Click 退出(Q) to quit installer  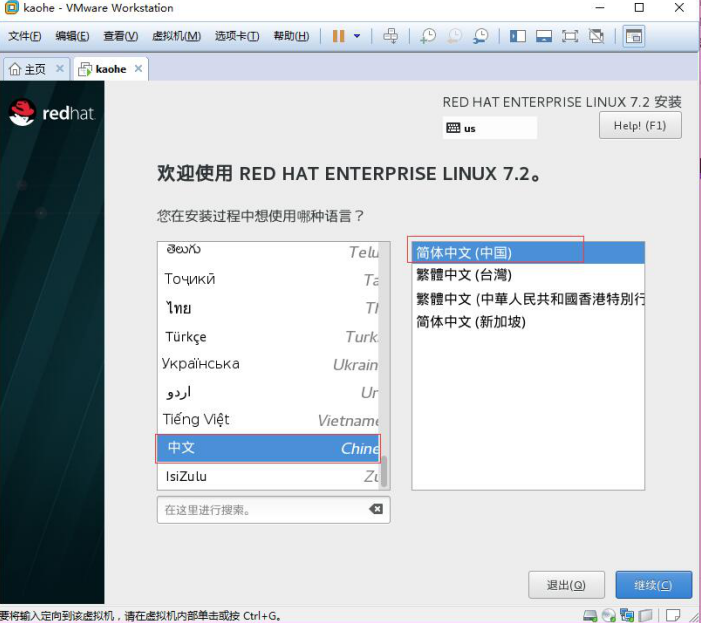566,585
